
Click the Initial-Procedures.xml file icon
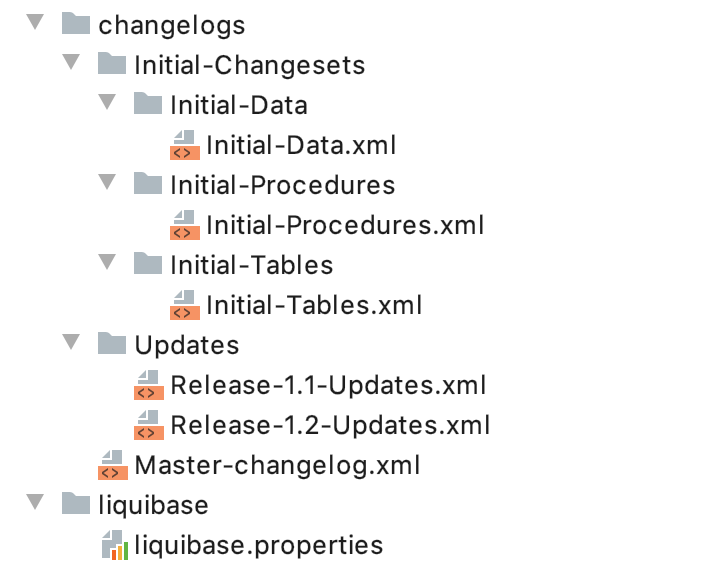click(185, 225)
